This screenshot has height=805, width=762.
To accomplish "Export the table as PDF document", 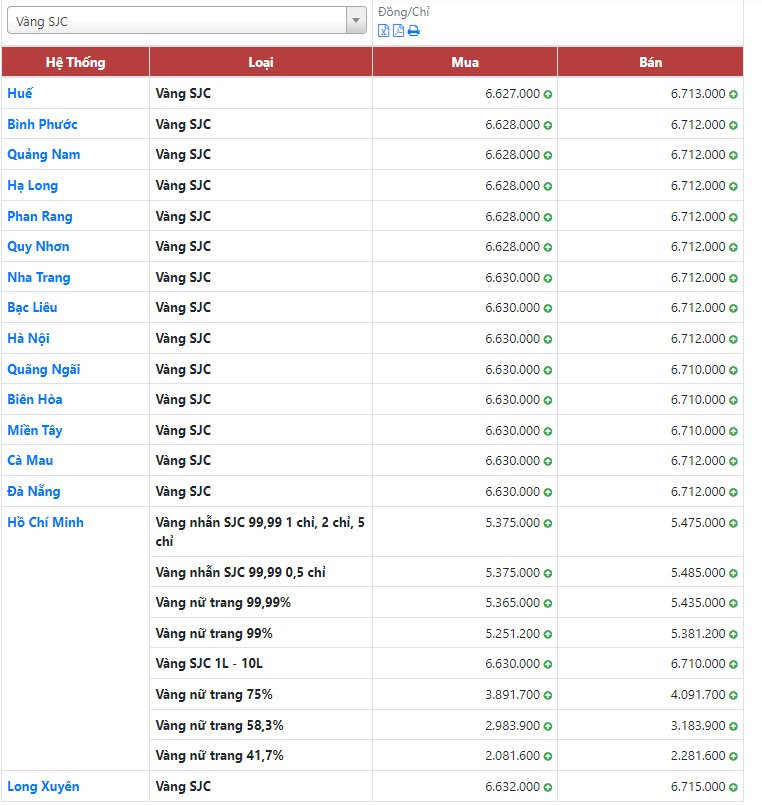I will tap(398, 31).
